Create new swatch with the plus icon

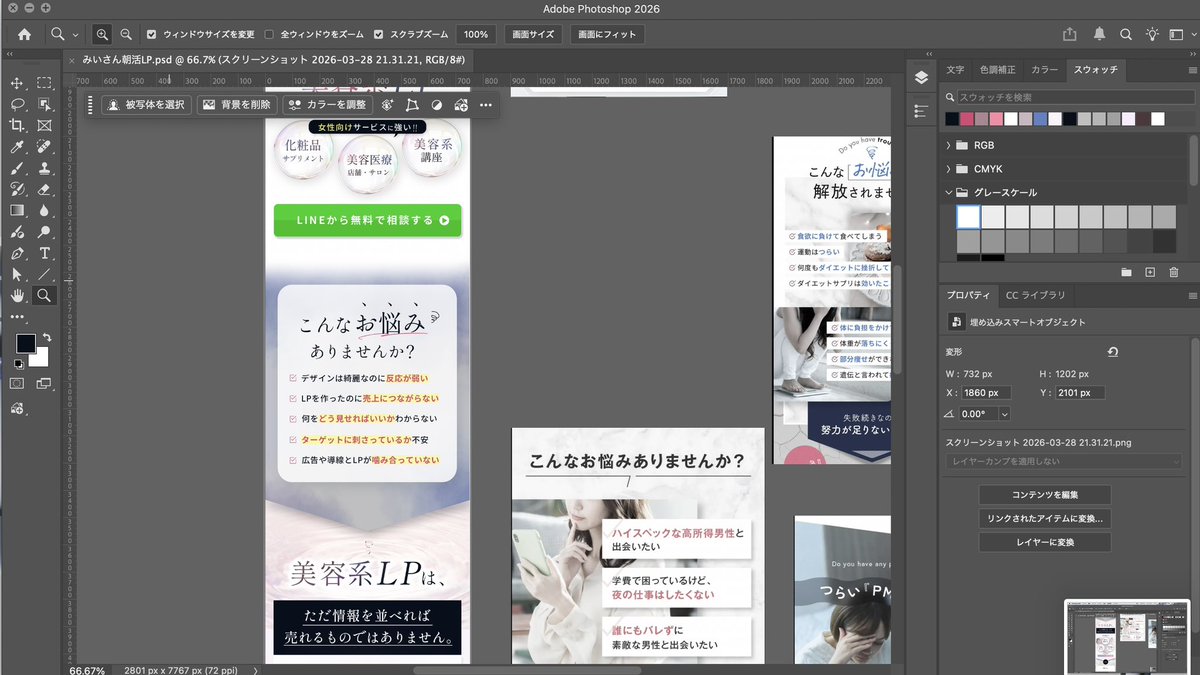pos(1150,271)
